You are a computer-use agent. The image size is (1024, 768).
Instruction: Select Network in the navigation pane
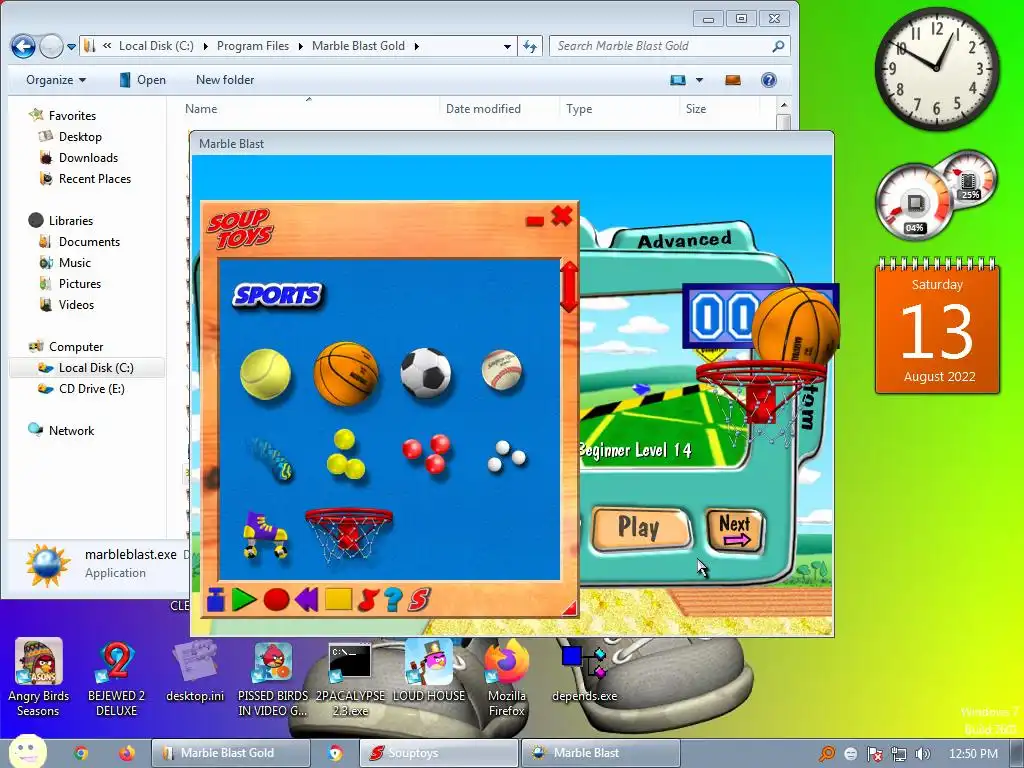pyautogui.click(x=71, y=430)
